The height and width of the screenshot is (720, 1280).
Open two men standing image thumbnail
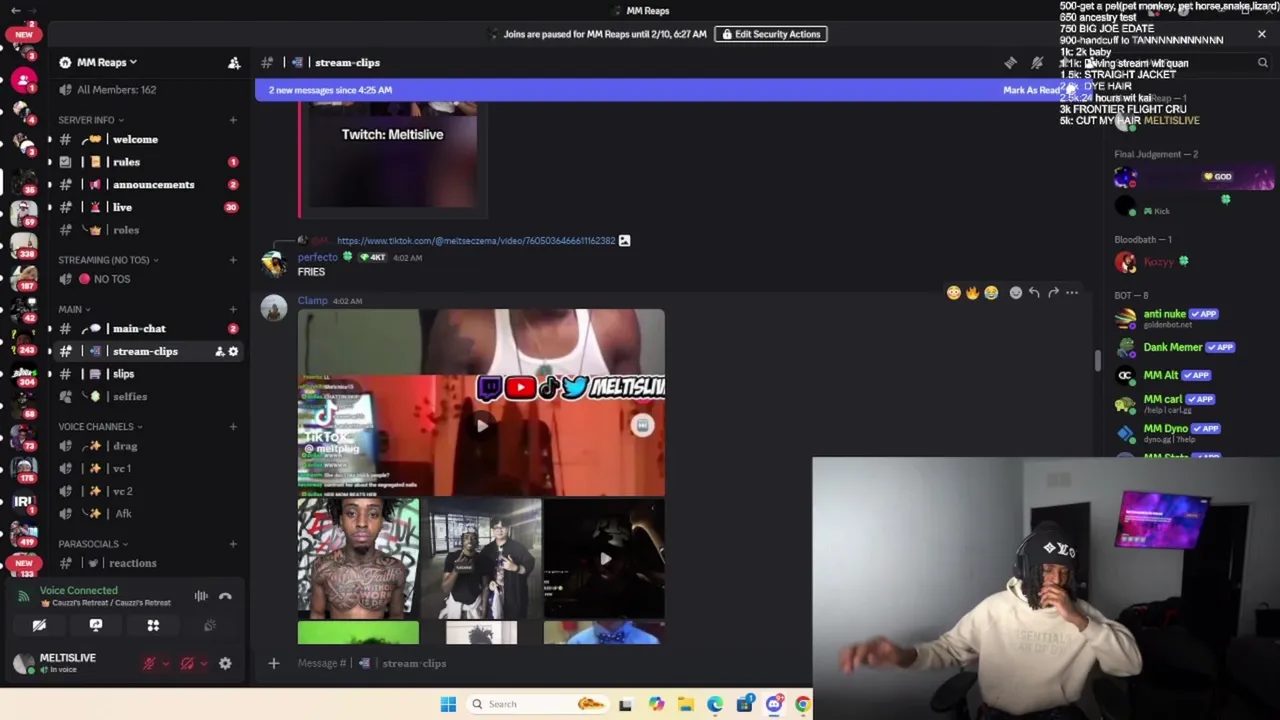point(481,559)
